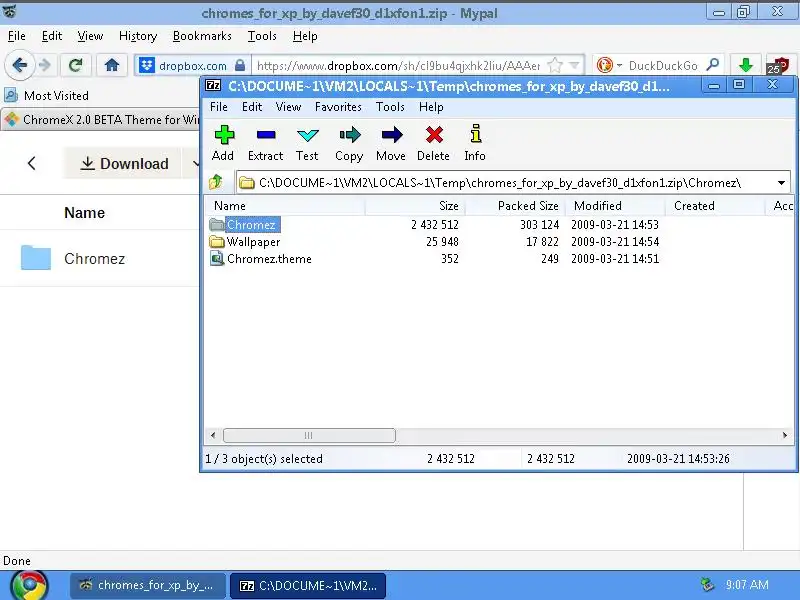Switch to the Mypal taskbar button
The image size is (800, 600).
point(148,585)
